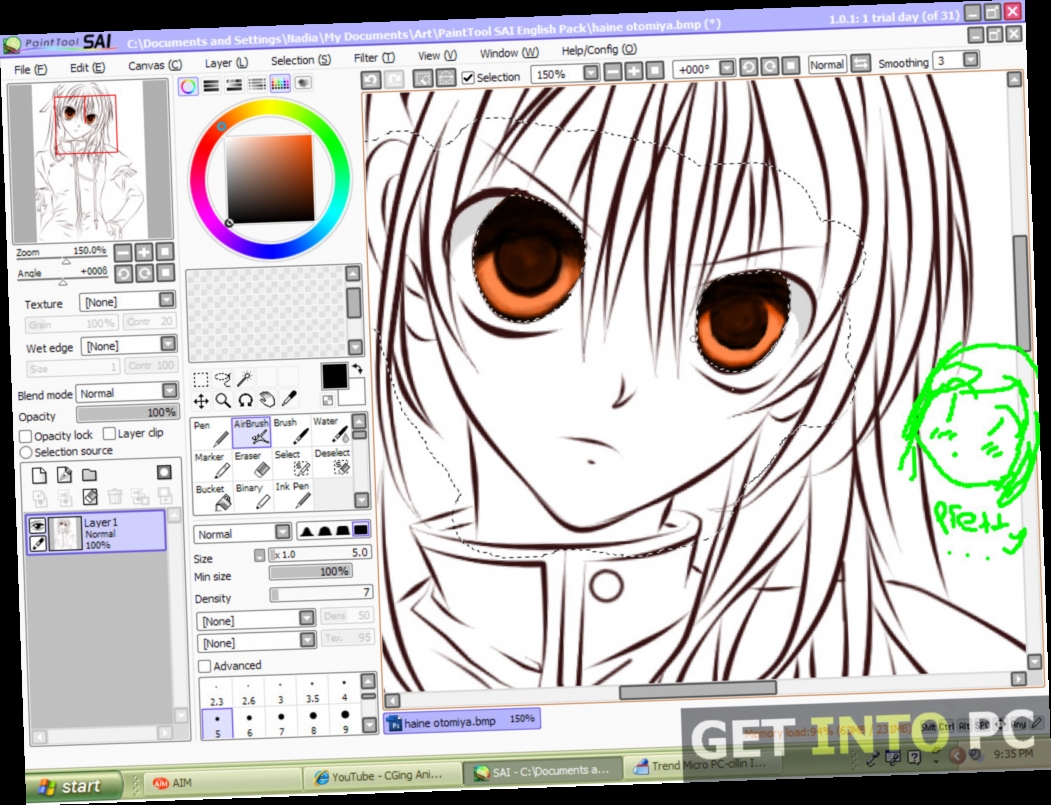Swap foreground and background colors

(357, 369)
